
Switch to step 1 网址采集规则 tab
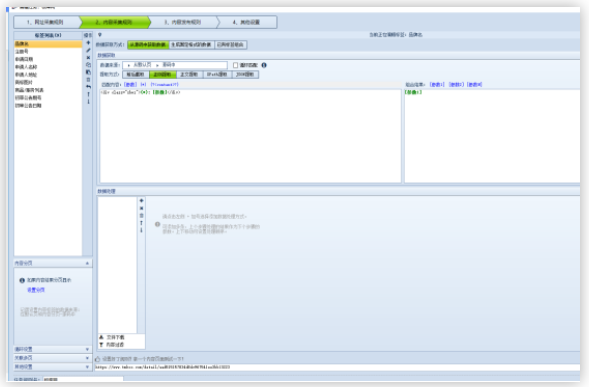point(47,22)
